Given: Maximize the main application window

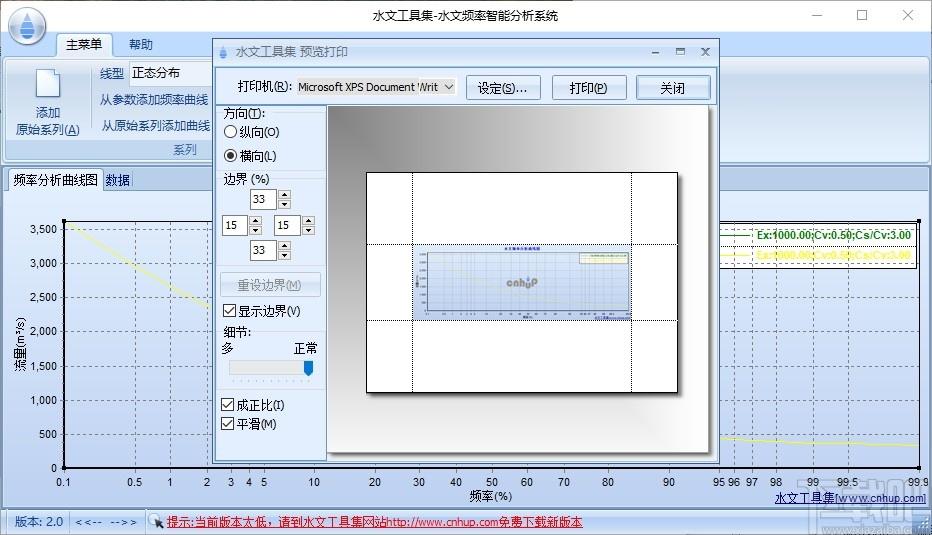Looking at the screenshot, I should click(862, 15).
